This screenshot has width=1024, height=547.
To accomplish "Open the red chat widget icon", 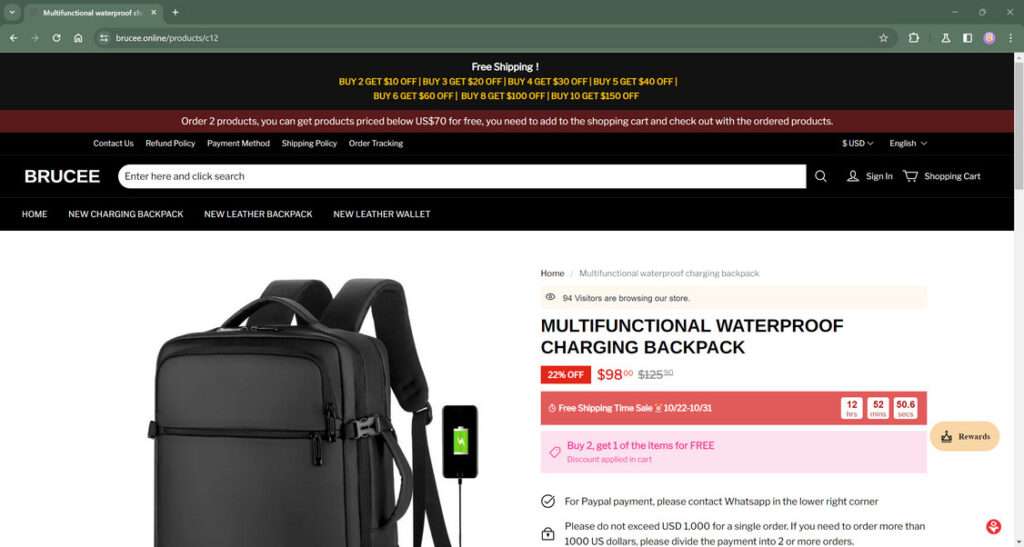I will pyautogui.click(x=993, y=526).
